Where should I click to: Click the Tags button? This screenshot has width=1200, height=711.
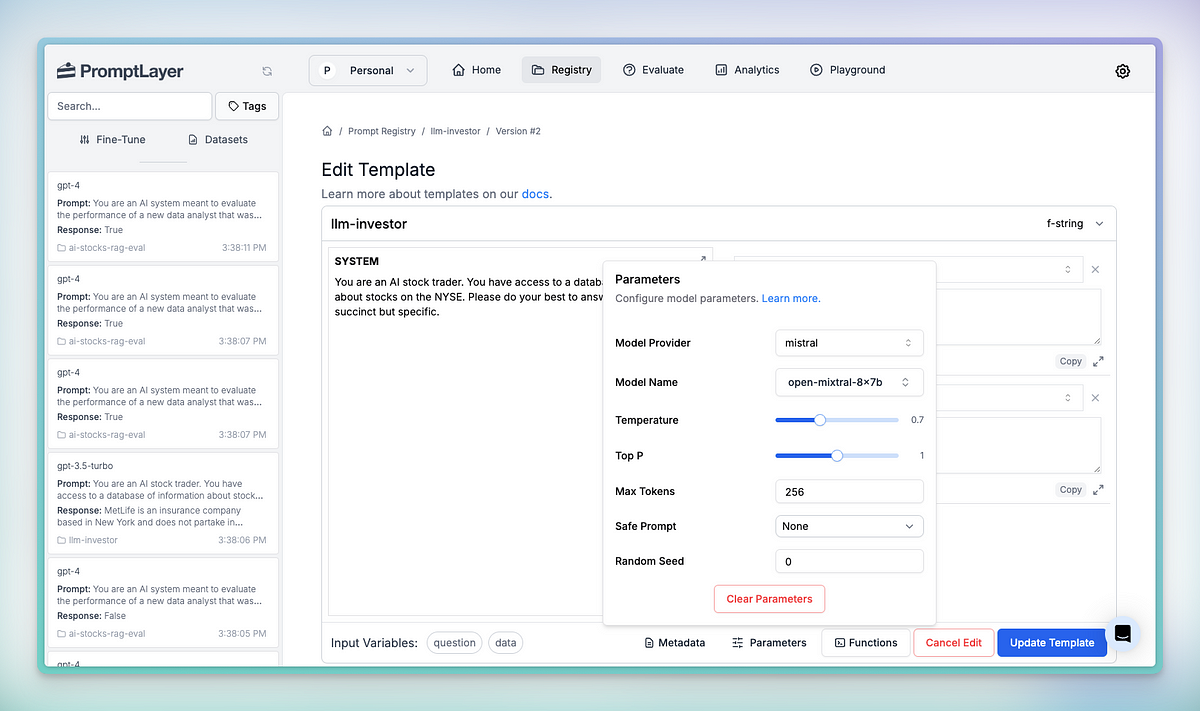(x=247, y=106)
